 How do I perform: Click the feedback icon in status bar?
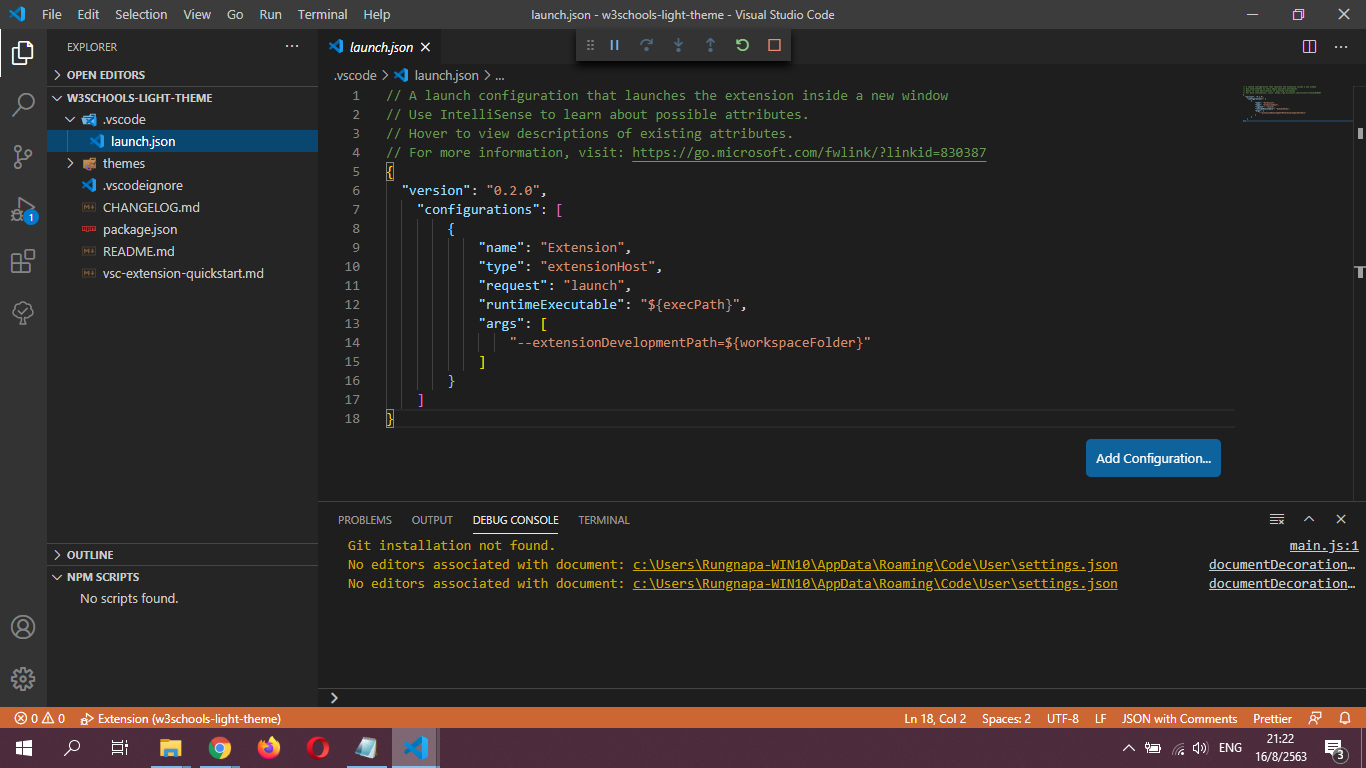click(x=1315, y=719)
